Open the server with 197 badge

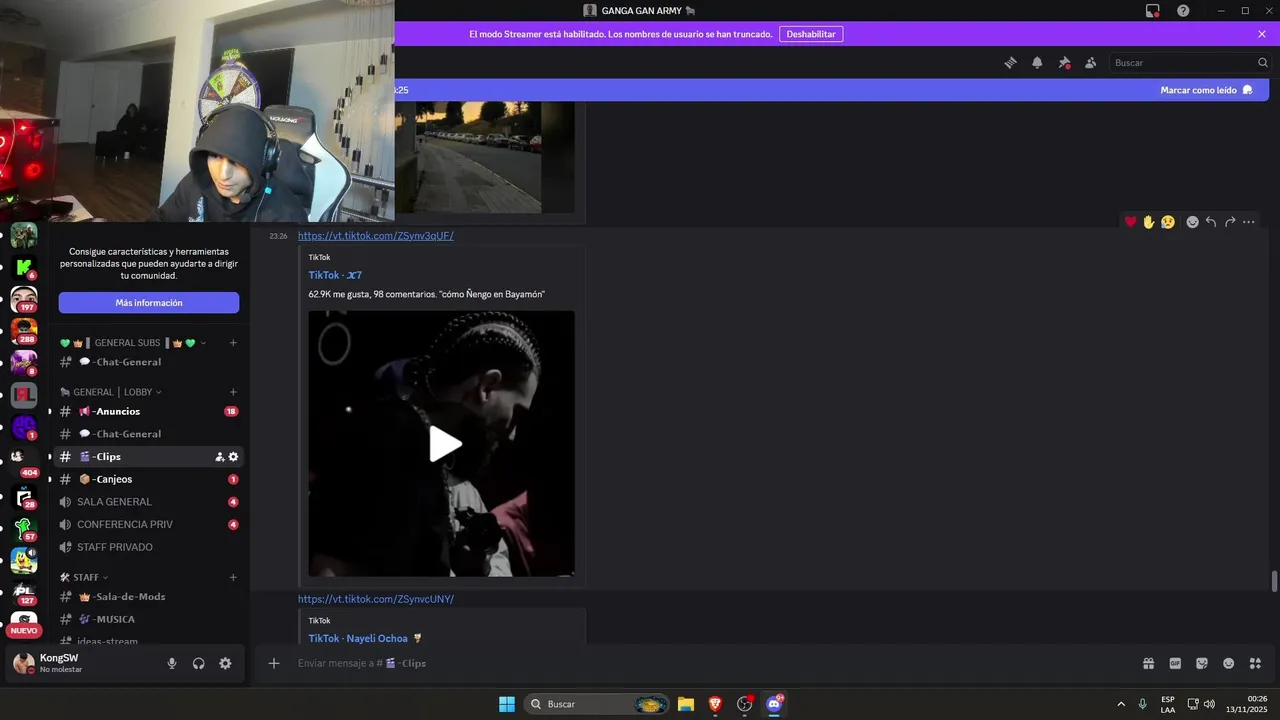(x=24, y=298)
